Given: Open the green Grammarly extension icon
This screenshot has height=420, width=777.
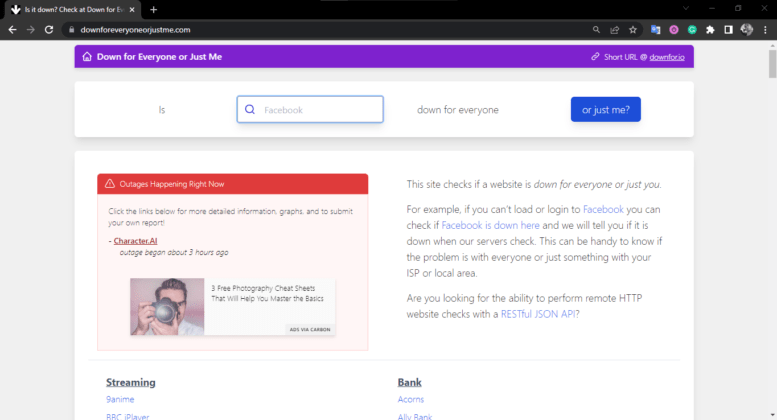Looking at the screenshot, I should coord(692,30).
